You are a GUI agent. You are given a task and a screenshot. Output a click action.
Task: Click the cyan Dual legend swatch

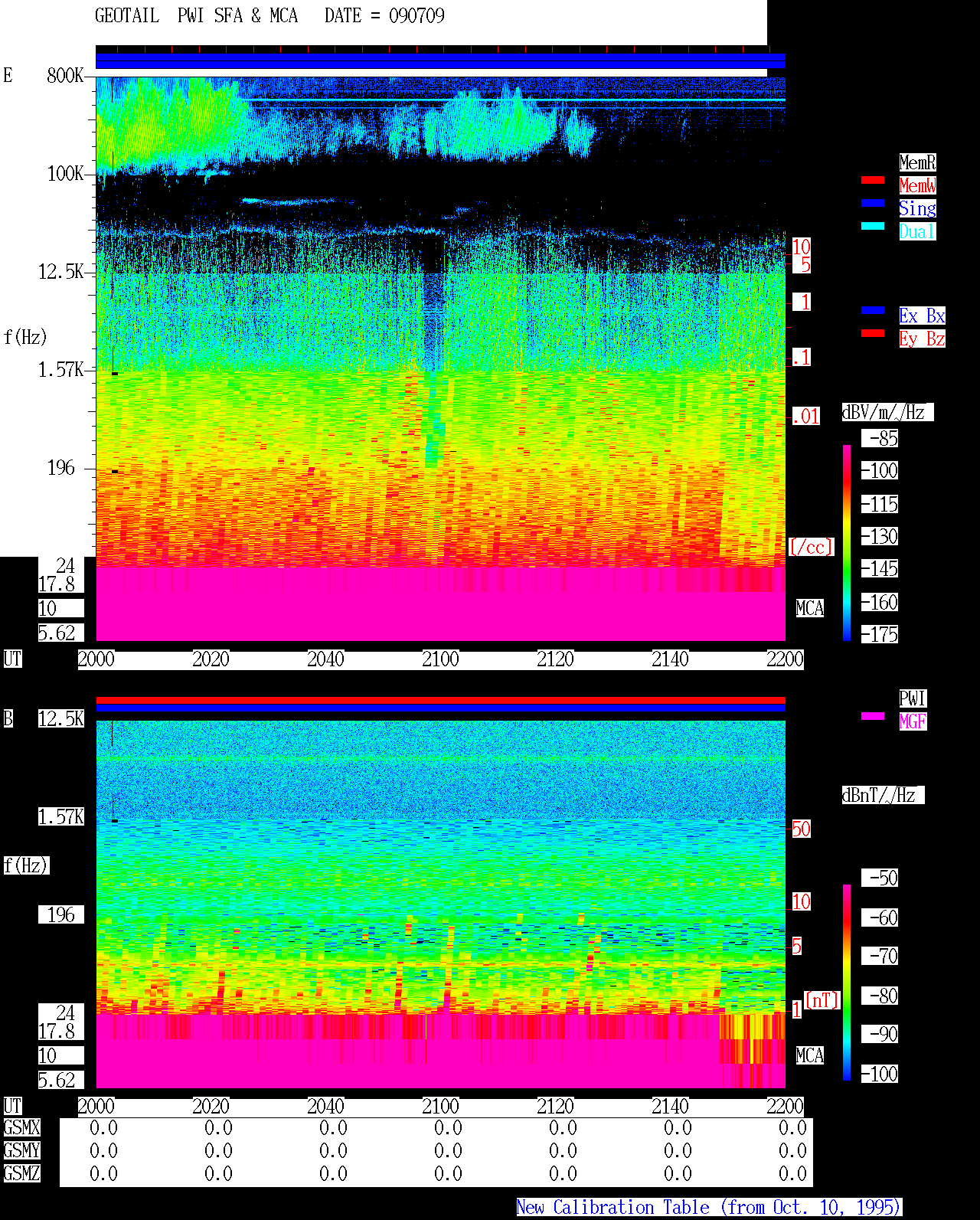(x=873, y=226)
